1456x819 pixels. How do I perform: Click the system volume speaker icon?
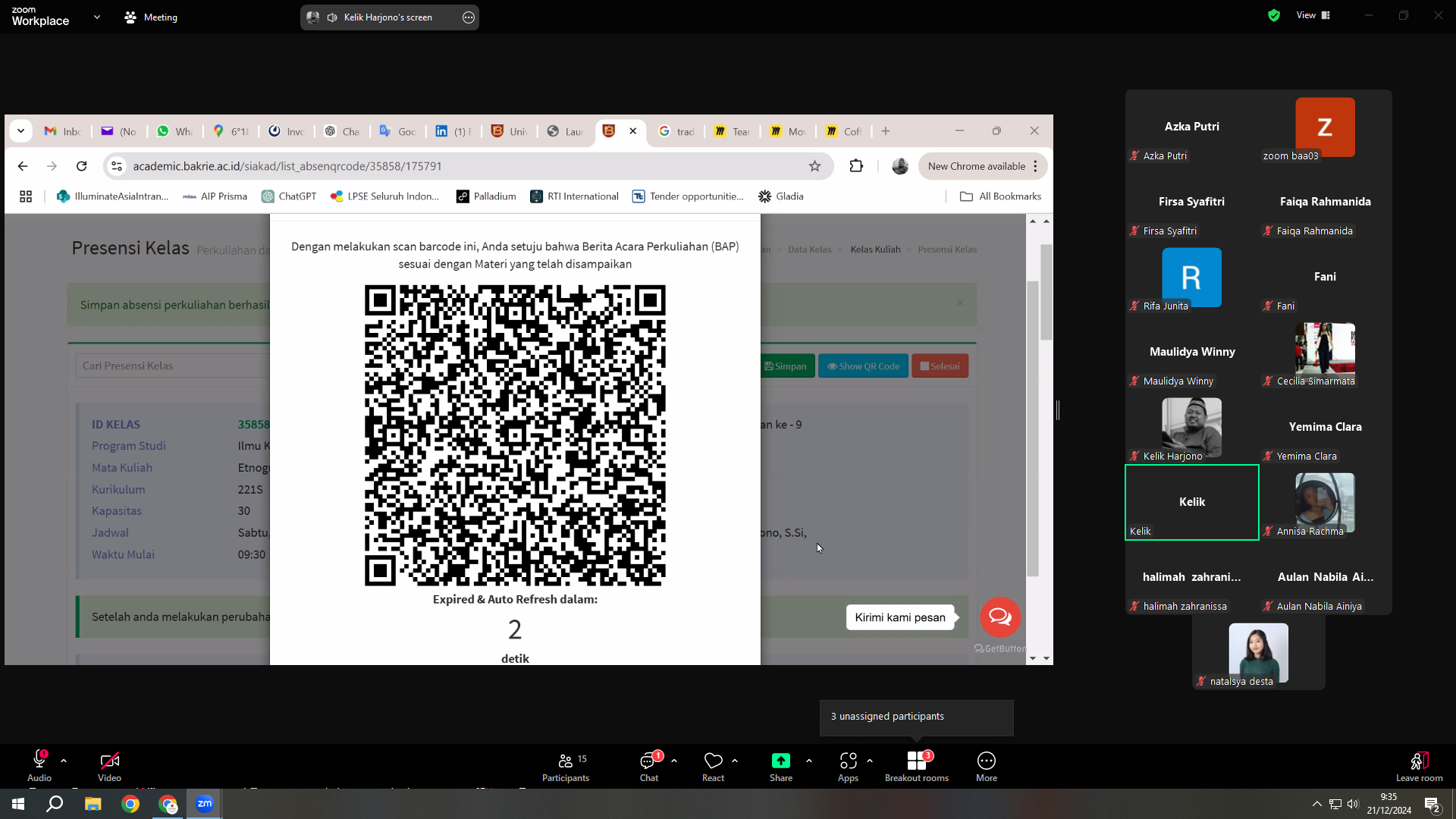[1354, 804]
